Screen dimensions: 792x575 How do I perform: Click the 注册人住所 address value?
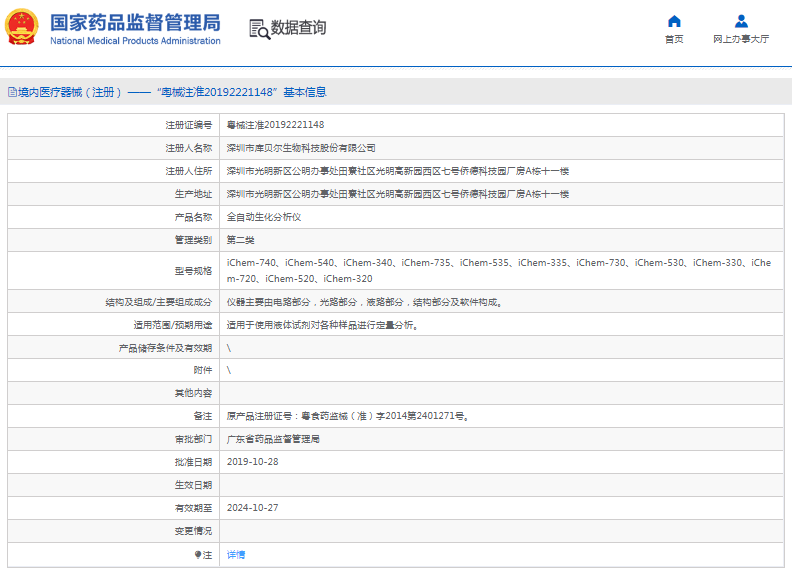point(398,171)
